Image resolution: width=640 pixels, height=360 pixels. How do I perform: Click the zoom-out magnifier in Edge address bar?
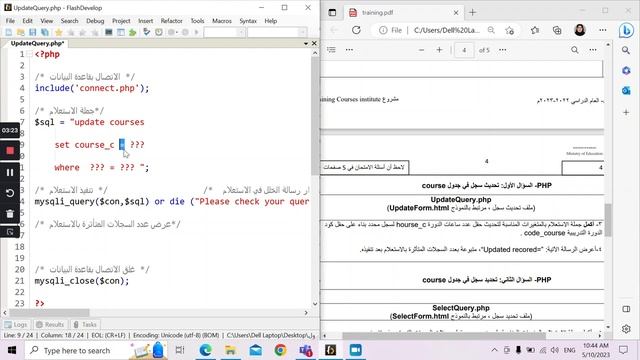pyautogui.click(x=491, y=30)
